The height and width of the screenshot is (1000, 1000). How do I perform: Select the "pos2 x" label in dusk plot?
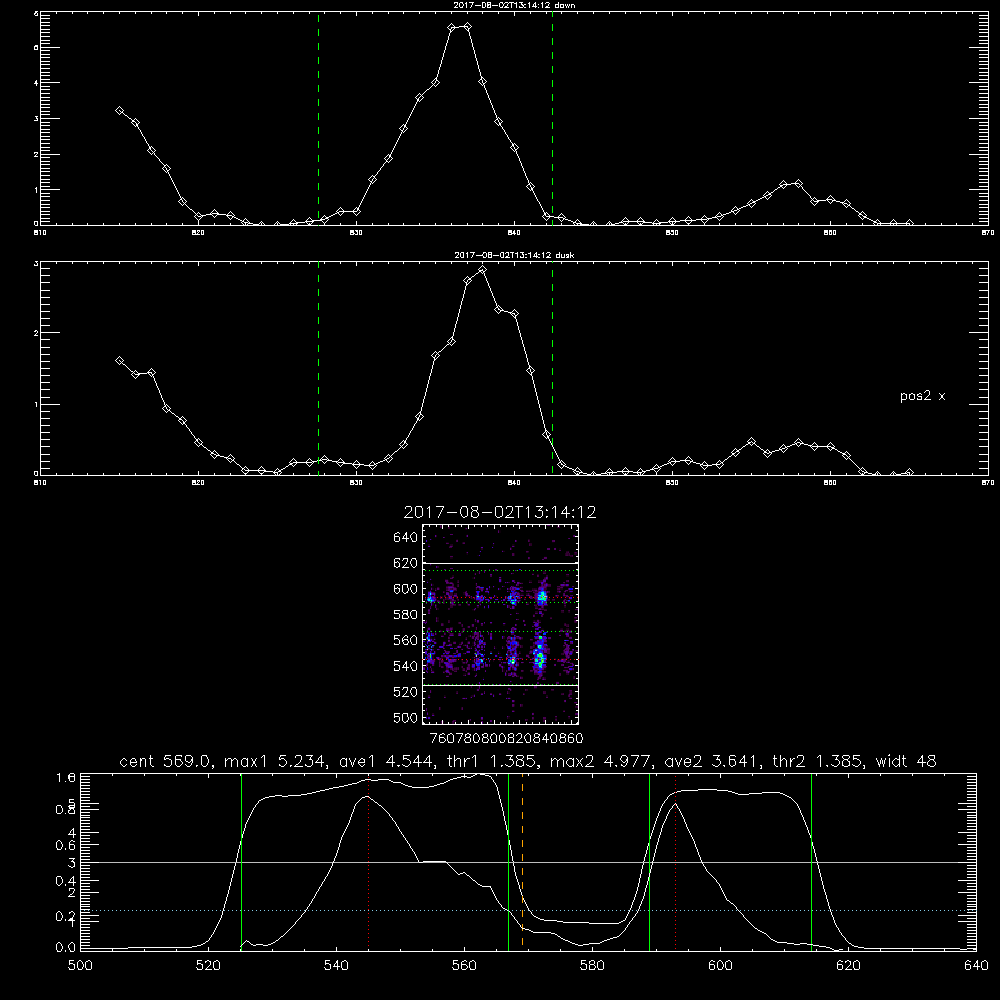(922, 396)
